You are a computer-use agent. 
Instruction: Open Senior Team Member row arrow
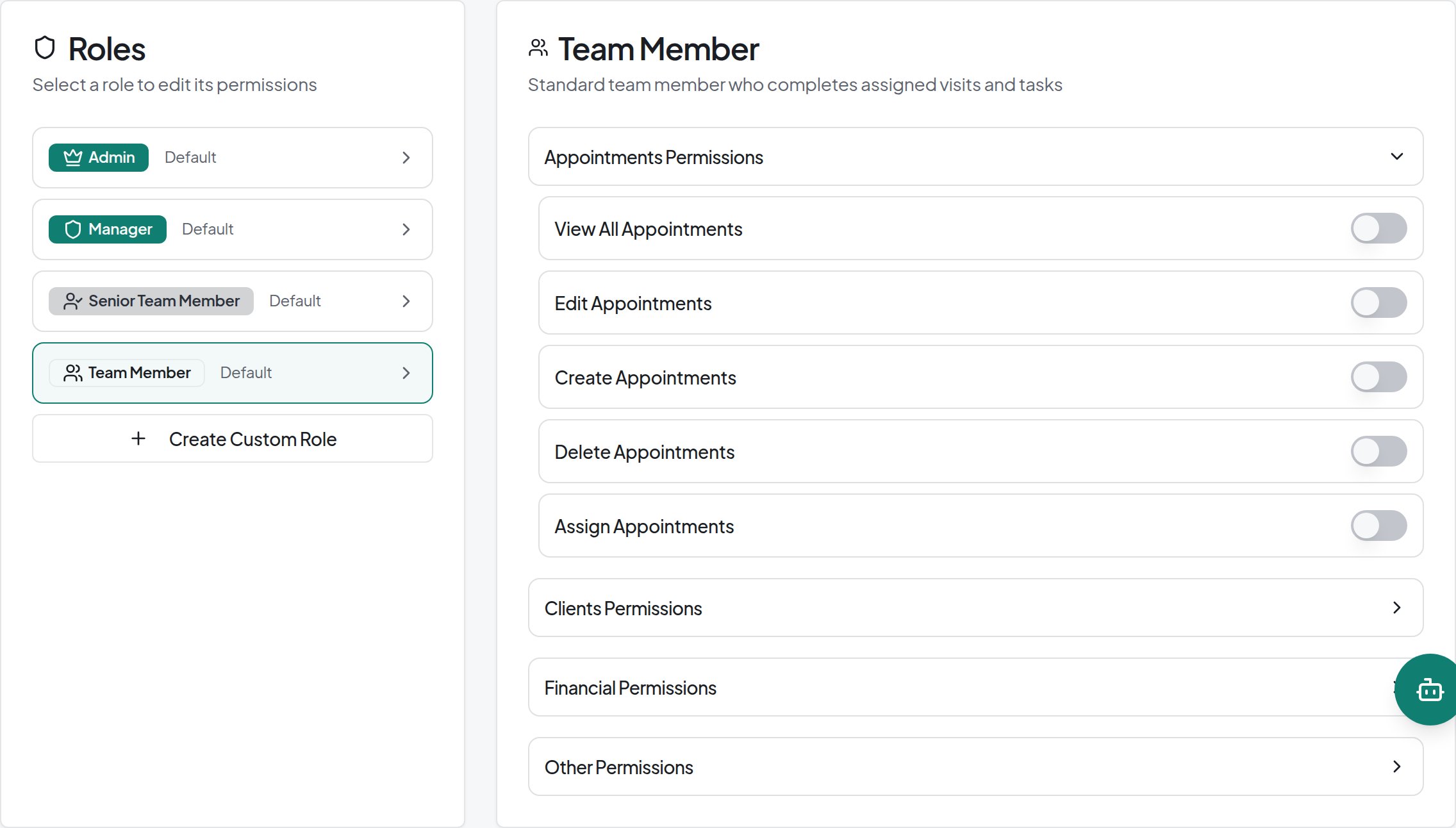406,301
